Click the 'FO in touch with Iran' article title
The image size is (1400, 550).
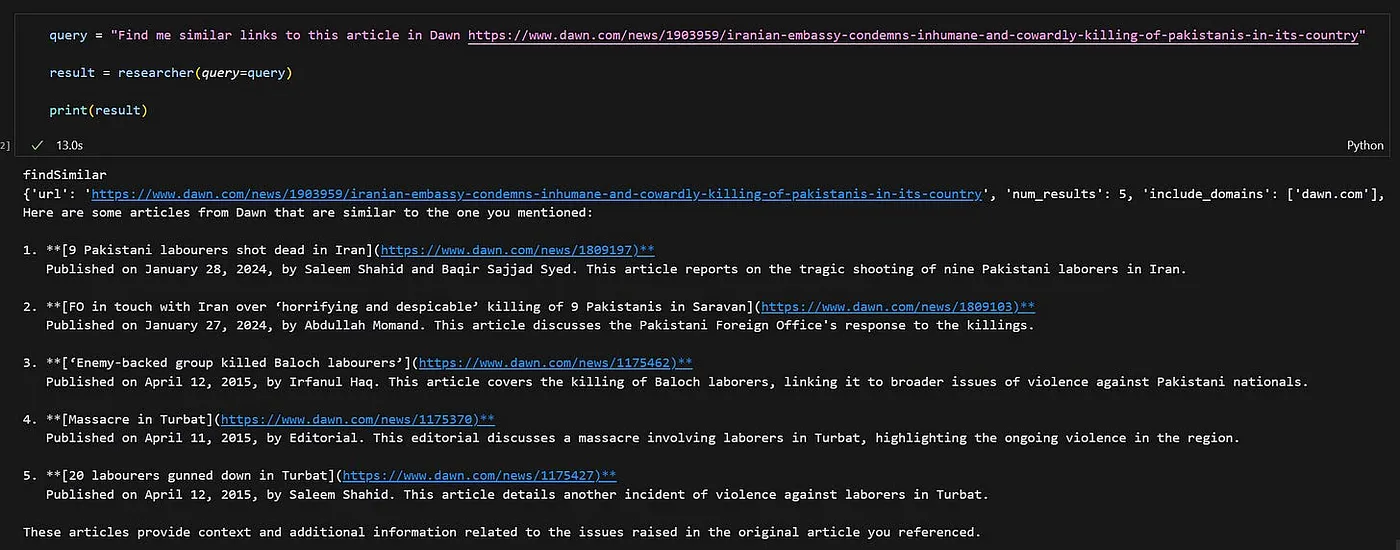point(407,307)
